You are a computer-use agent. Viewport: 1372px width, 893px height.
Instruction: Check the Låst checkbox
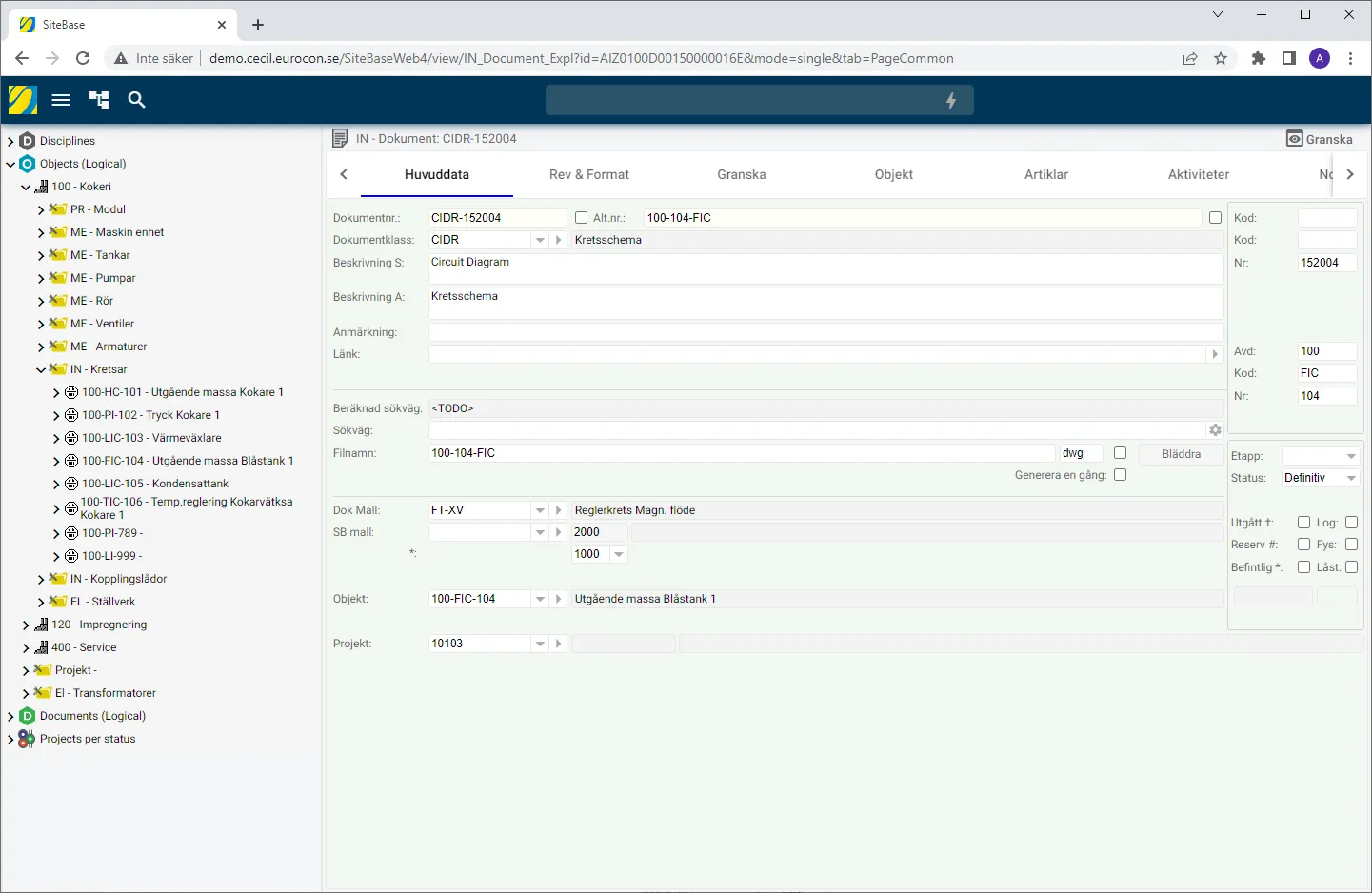1352,567
